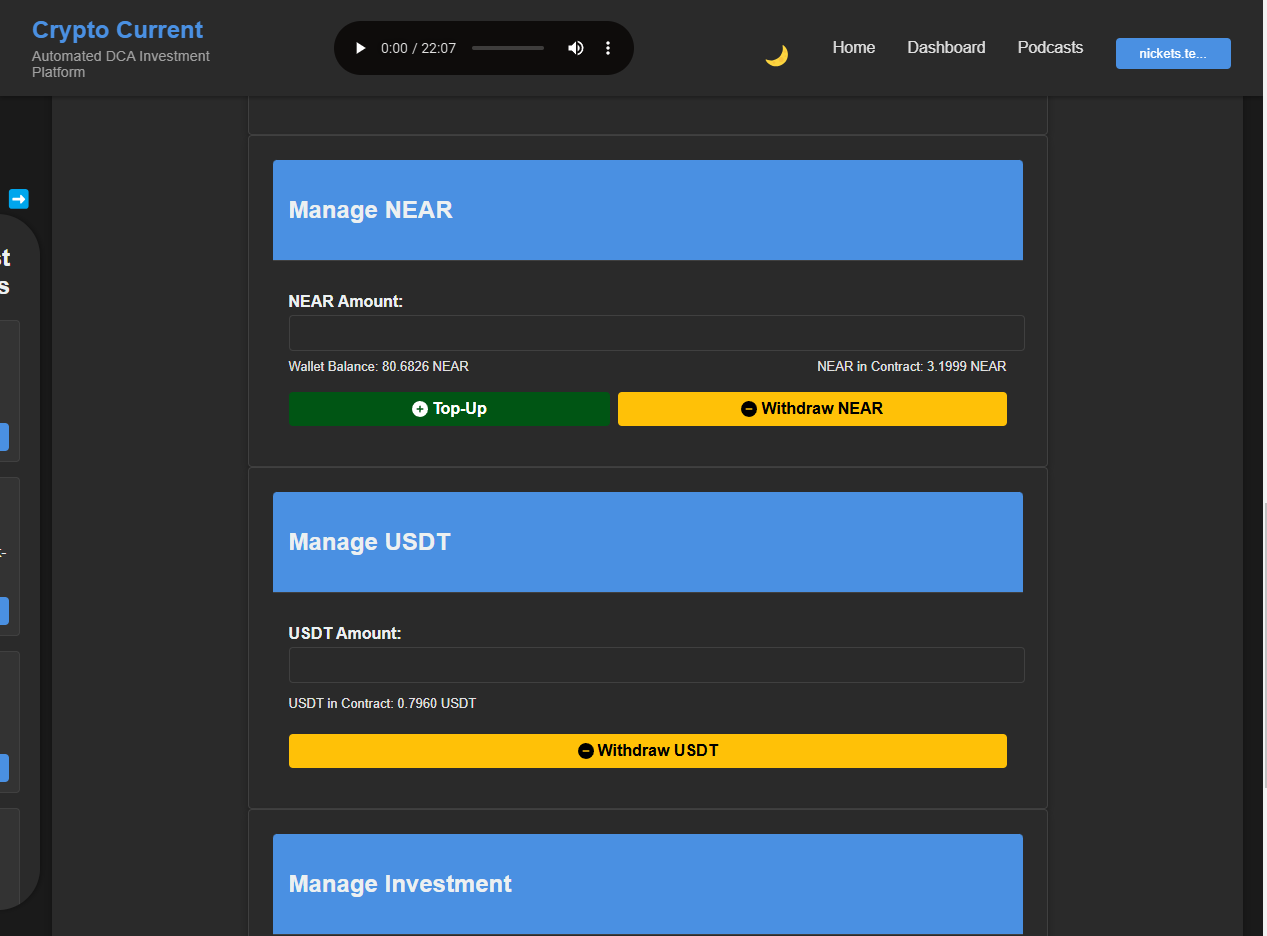Open the Dashboard nav item
Screen dimensions: 1267x936
(x=946, y=47)
